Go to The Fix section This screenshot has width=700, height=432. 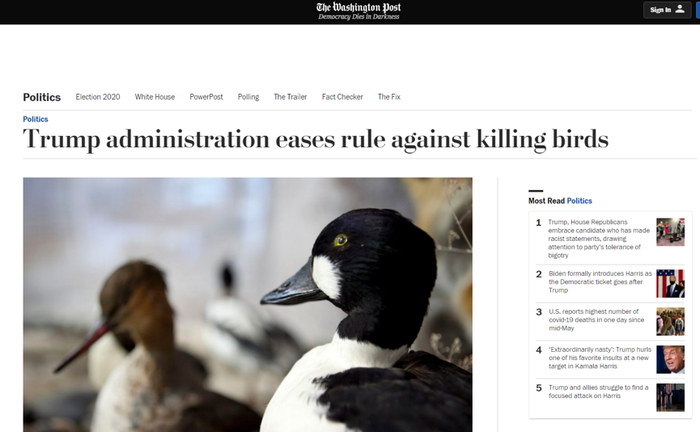pyautogui.click(x=389, y=97)
